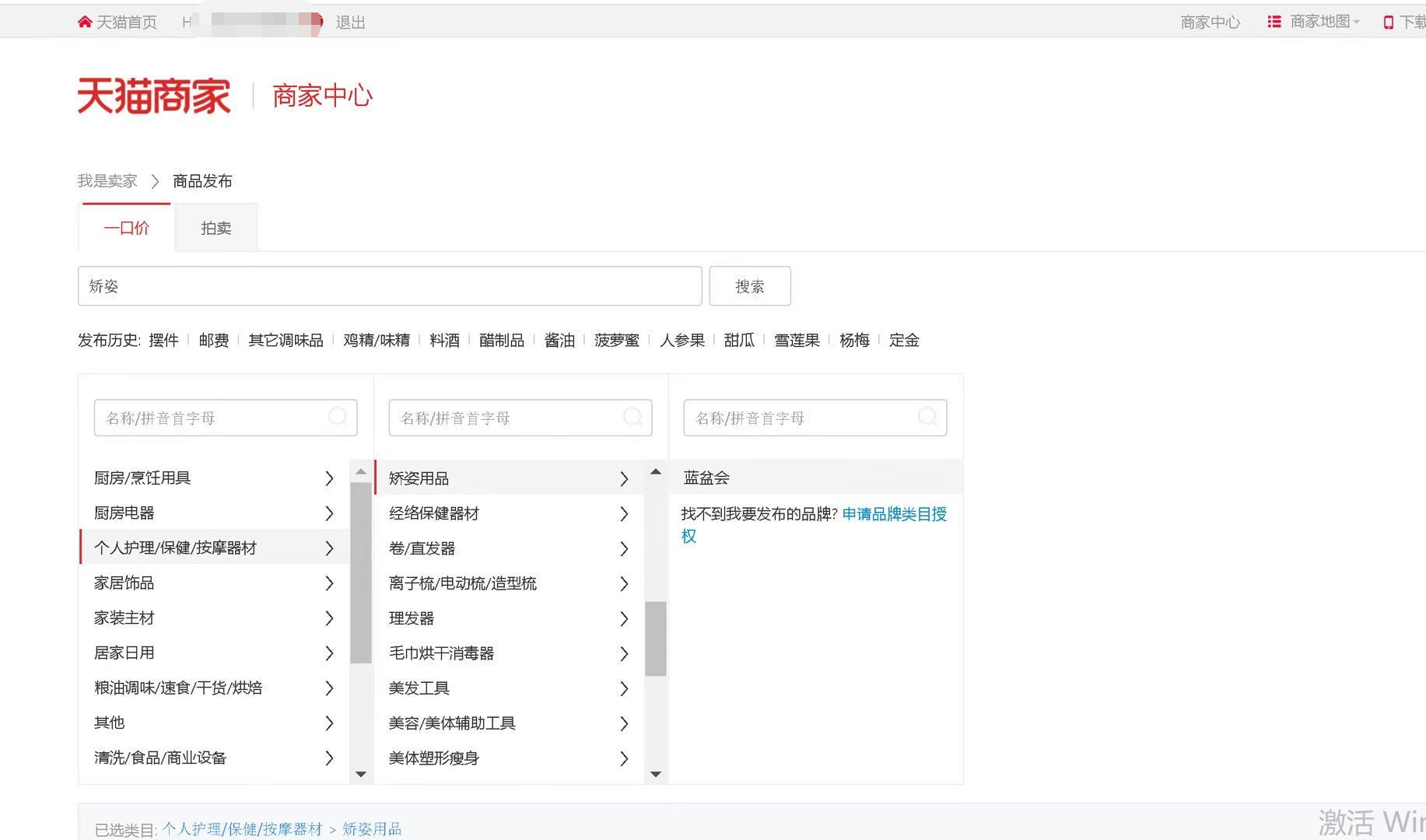The height and width of the screenshot is (840, 1426).
Task: Select history item 鸡精/味精
Action: pos(377,340)
